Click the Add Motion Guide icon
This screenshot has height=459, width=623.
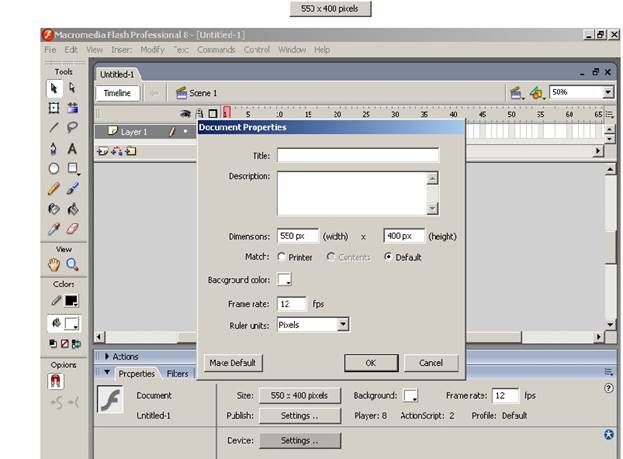[x=117, y=151]
